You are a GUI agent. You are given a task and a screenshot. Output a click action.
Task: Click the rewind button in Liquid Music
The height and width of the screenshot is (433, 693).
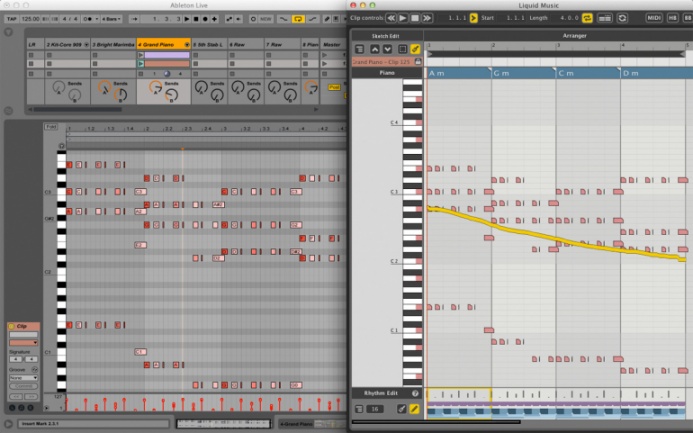point(390,18)
